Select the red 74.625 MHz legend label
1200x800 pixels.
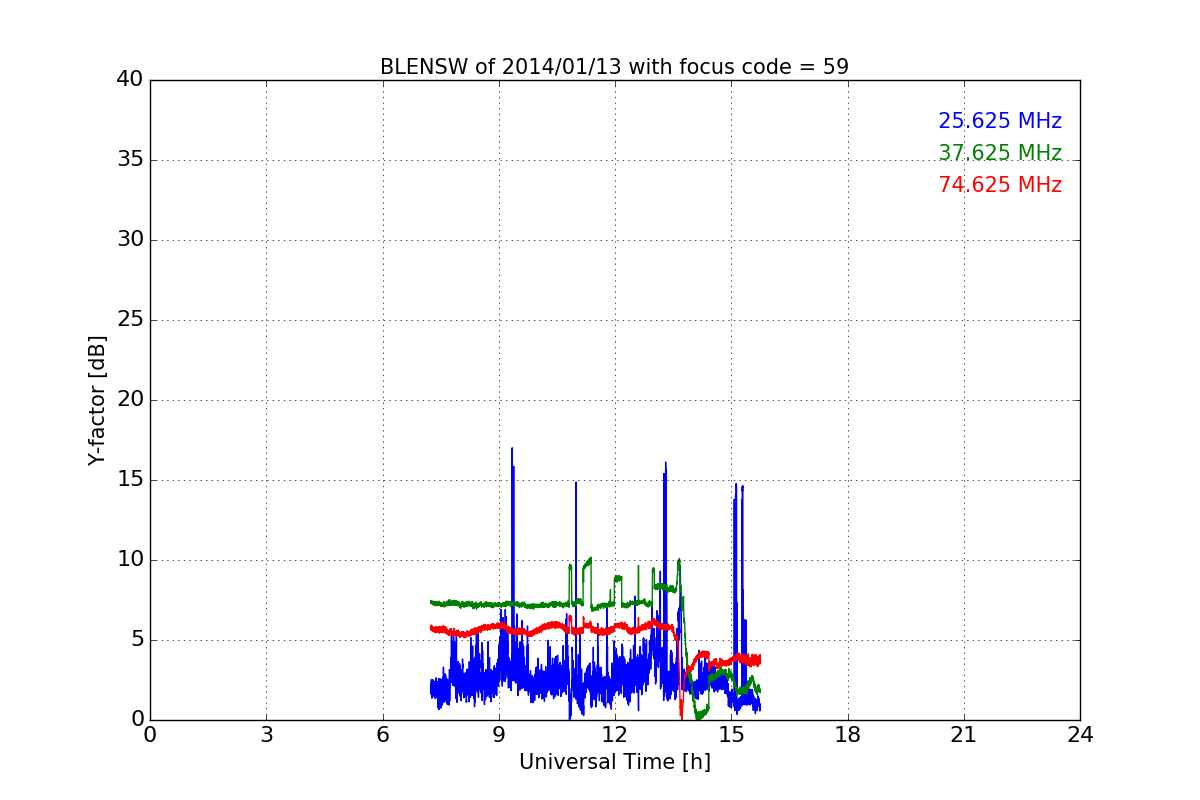point(1000,185)
